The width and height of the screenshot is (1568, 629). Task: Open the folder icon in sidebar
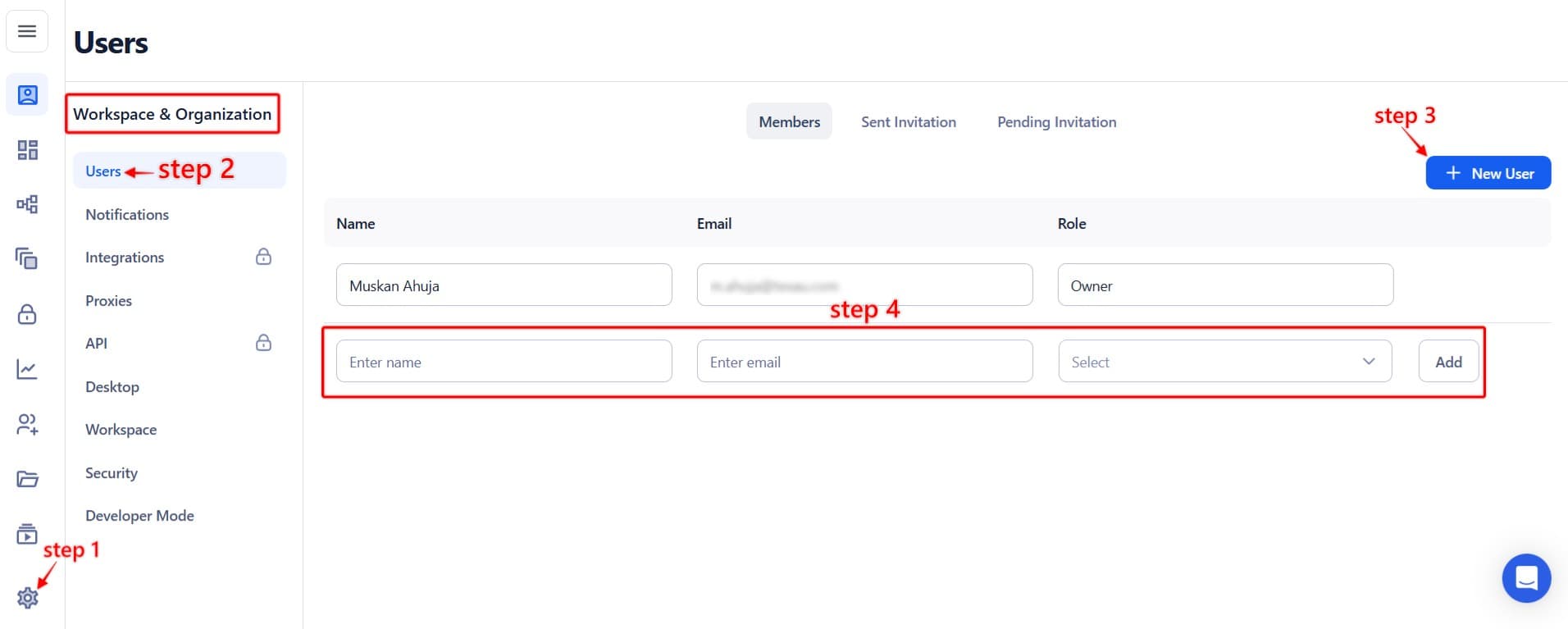pyautogui.click(x=27, y=479)
